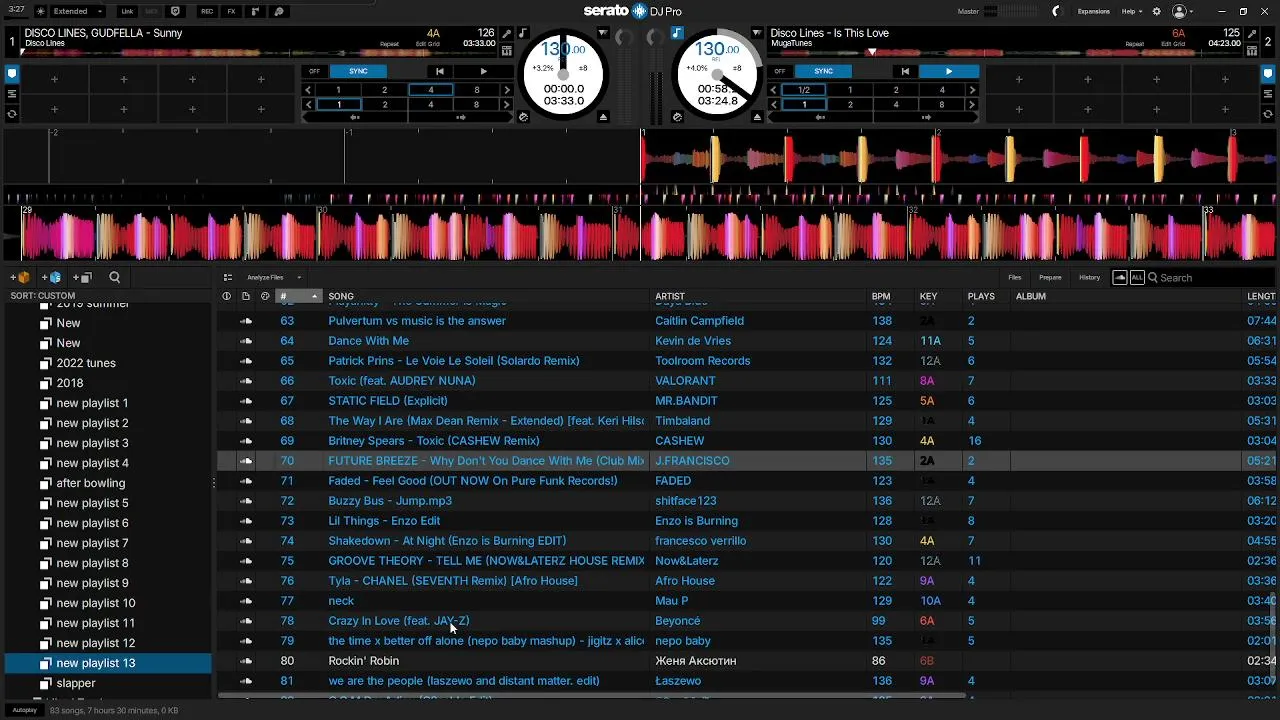Open Analyze Files dropdown

pos(274,278)
